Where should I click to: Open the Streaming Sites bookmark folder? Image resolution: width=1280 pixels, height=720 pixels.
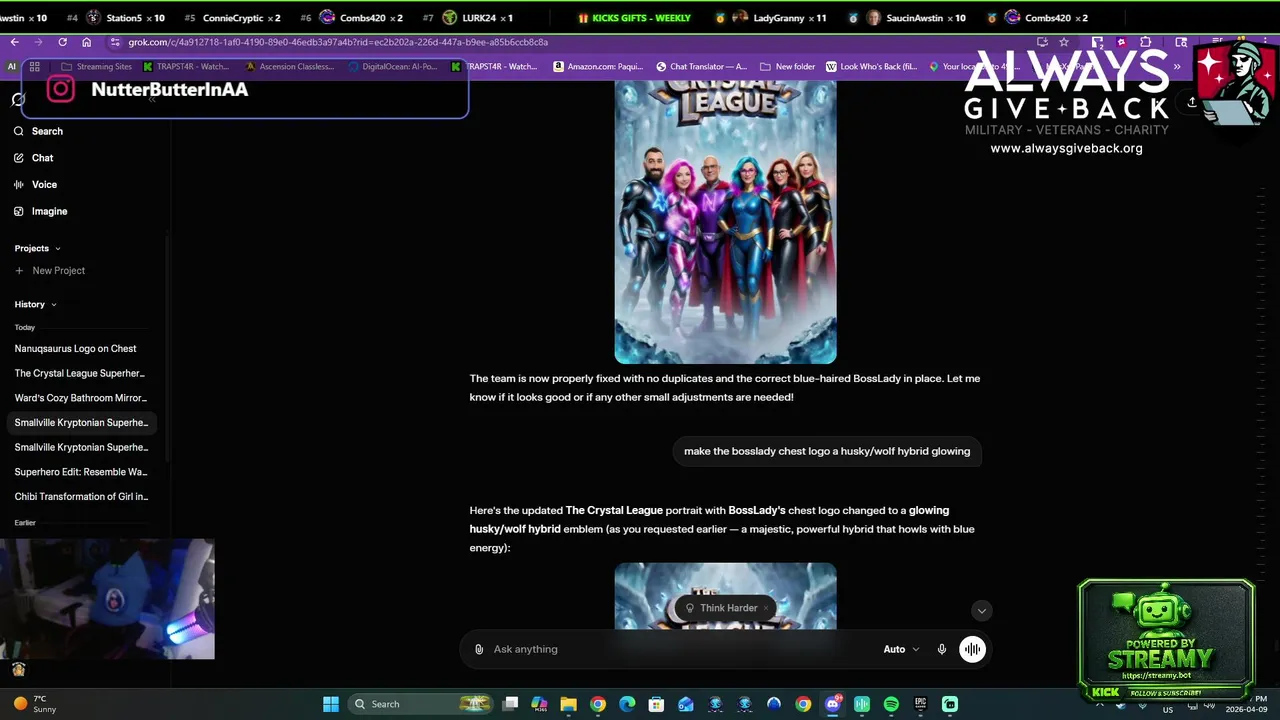[96, 67]
